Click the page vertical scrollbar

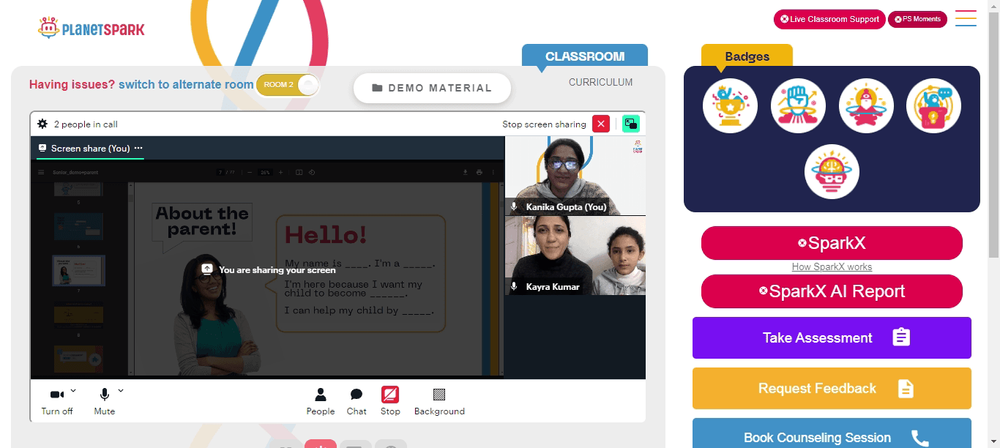[x=994, y=134]
